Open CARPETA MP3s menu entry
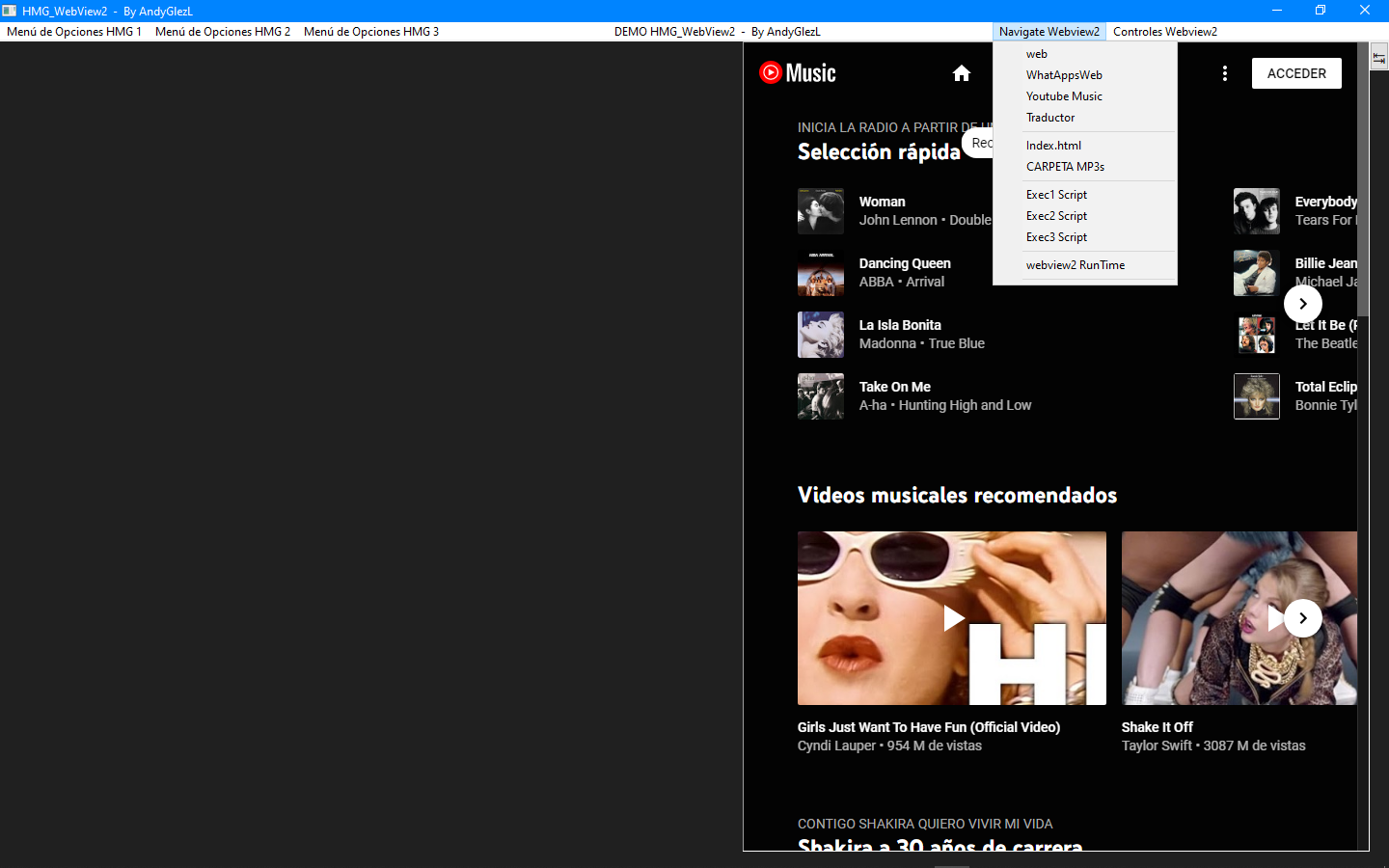 1064,166
